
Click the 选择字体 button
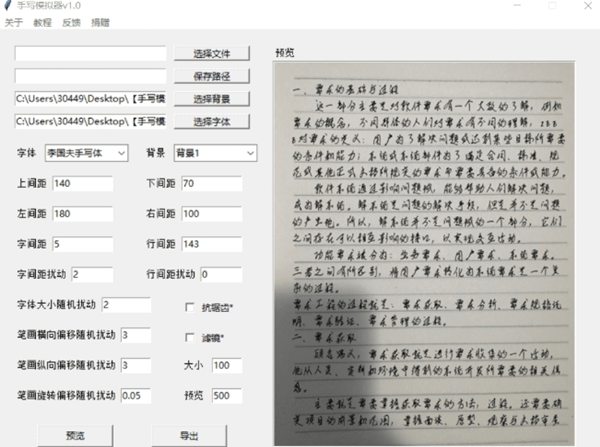[212, 122]
